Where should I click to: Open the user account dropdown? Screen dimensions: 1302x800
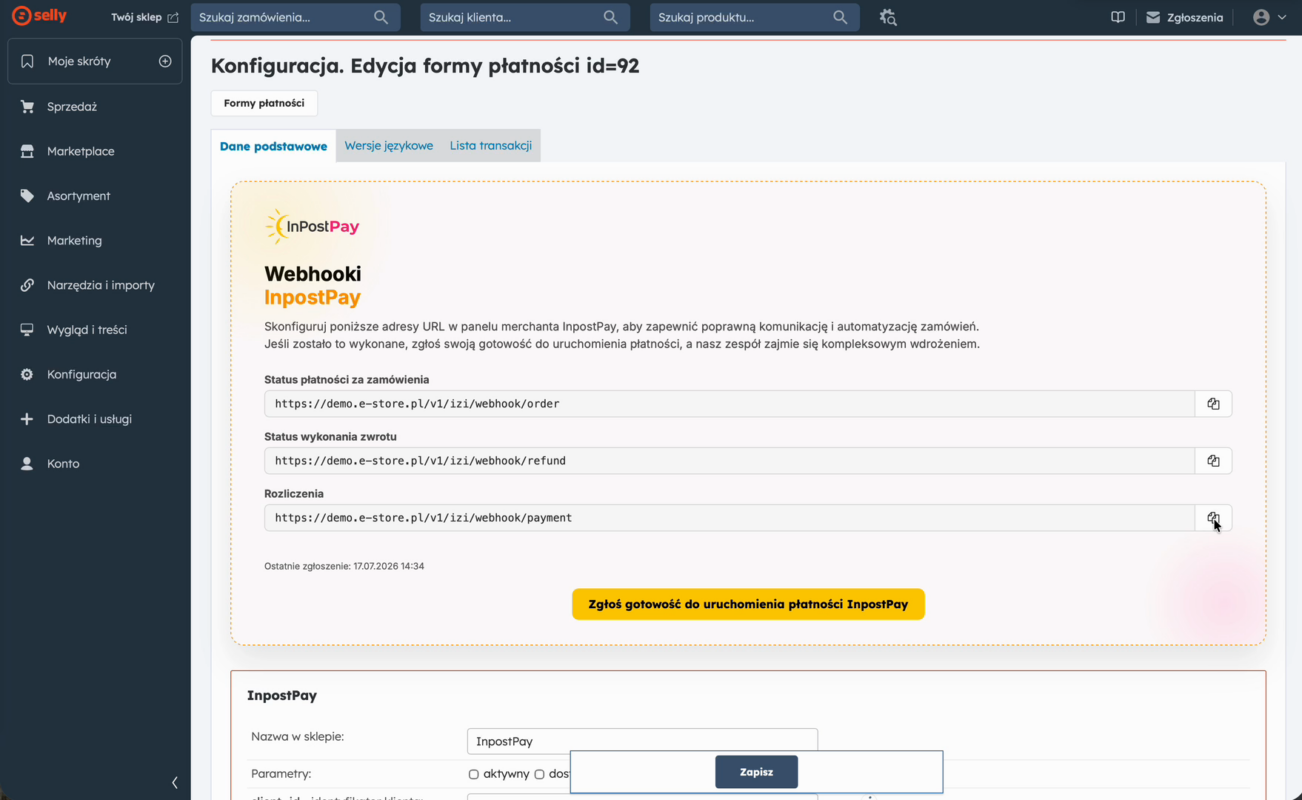[1269, 17]
